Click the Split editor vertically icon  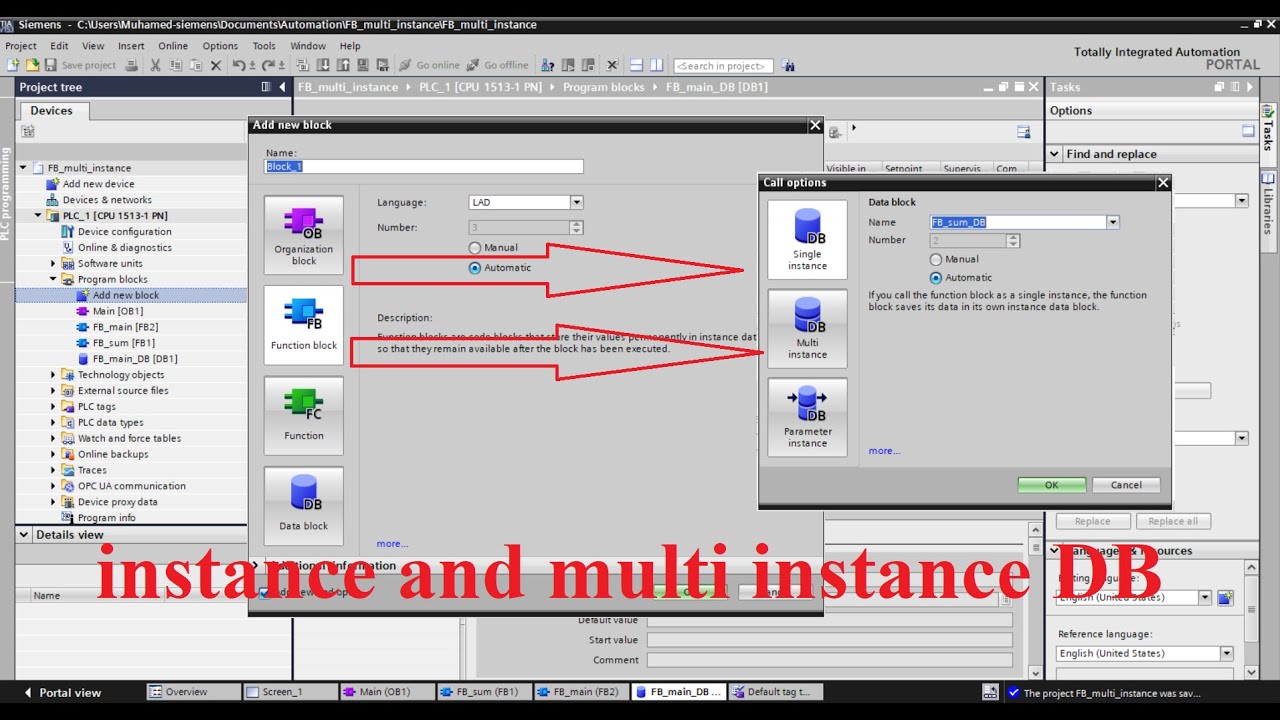[656, 65]
